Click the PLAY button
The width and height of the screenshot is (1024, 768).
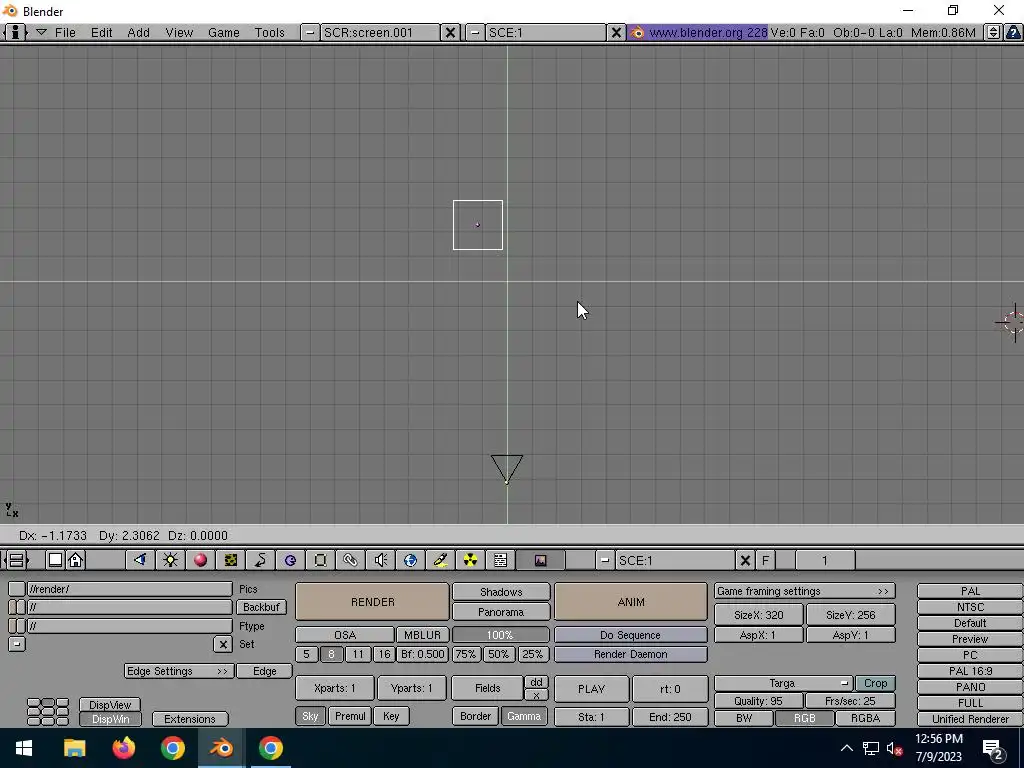click(592, 688)
